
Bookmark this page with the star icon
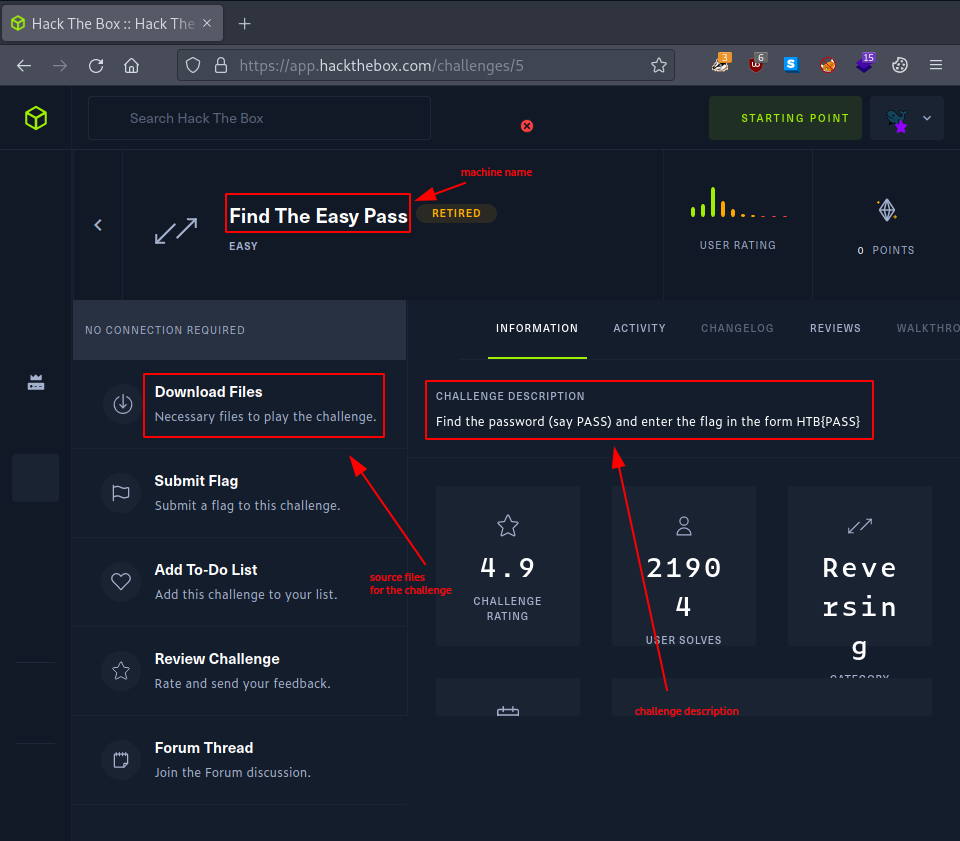(658, 66)
